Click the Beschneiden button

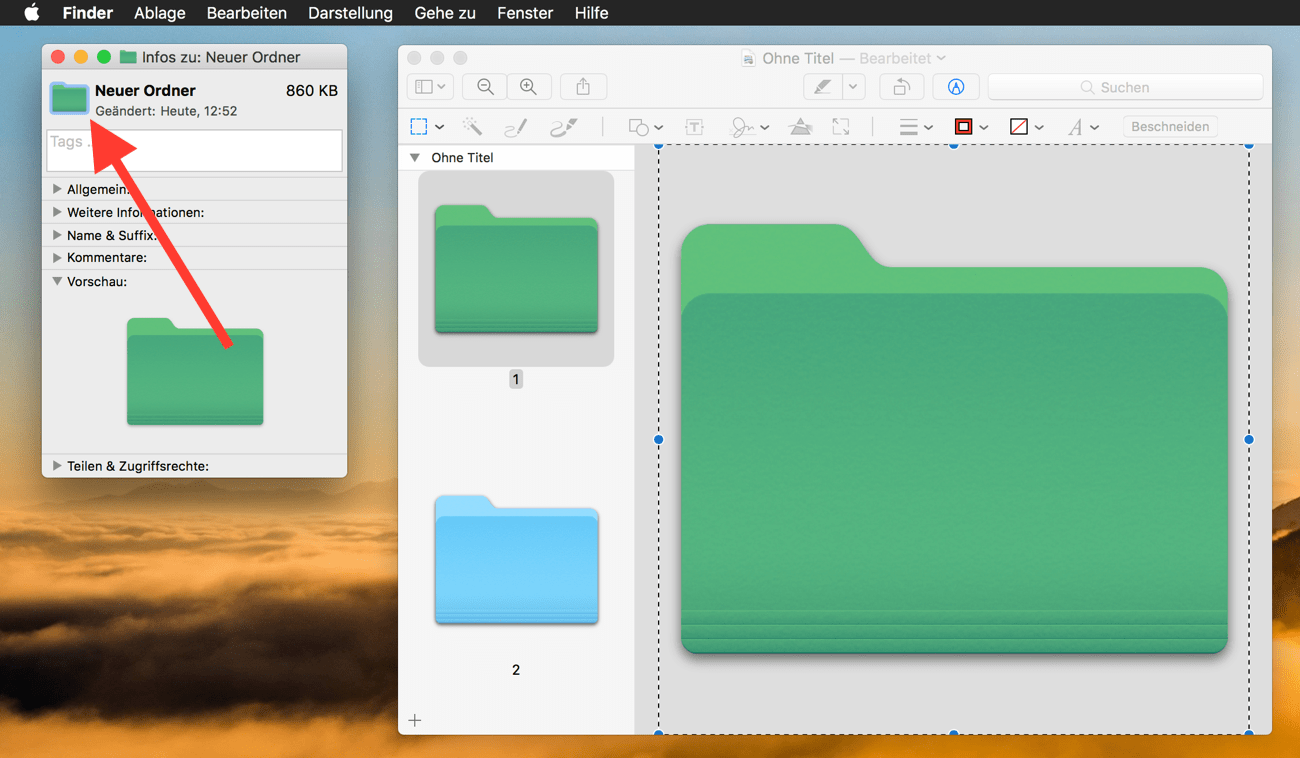(1170, 127)
